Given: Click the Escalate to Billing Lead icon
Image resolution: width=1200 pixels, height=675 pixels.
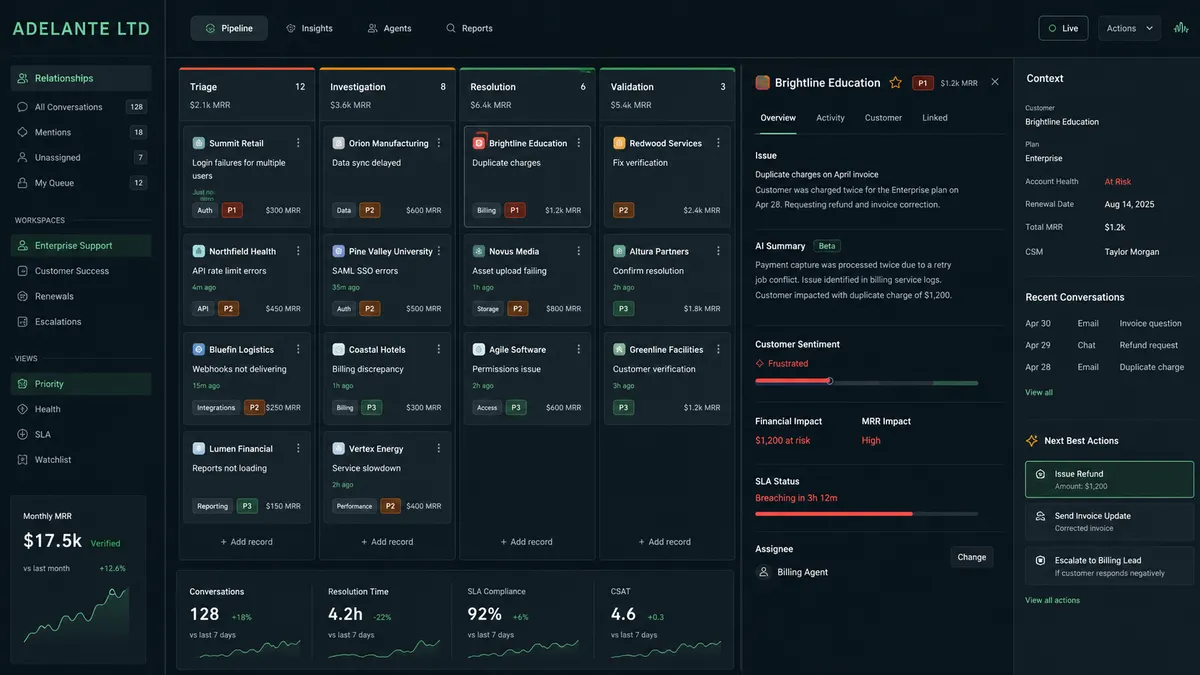Looking at the screenshot, I should click(1040, 561).
